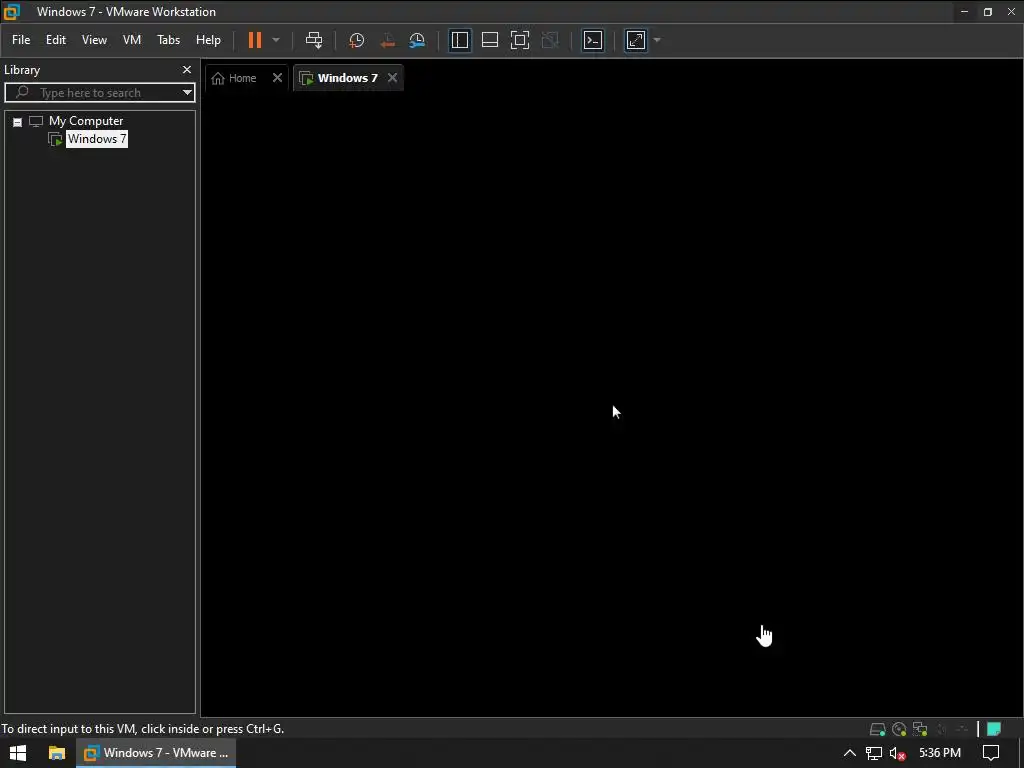Image resolution: width=1024 pixels, height=768 pixels.
Task: Open File Explorer from the taskbar
Action: (57, 753)
